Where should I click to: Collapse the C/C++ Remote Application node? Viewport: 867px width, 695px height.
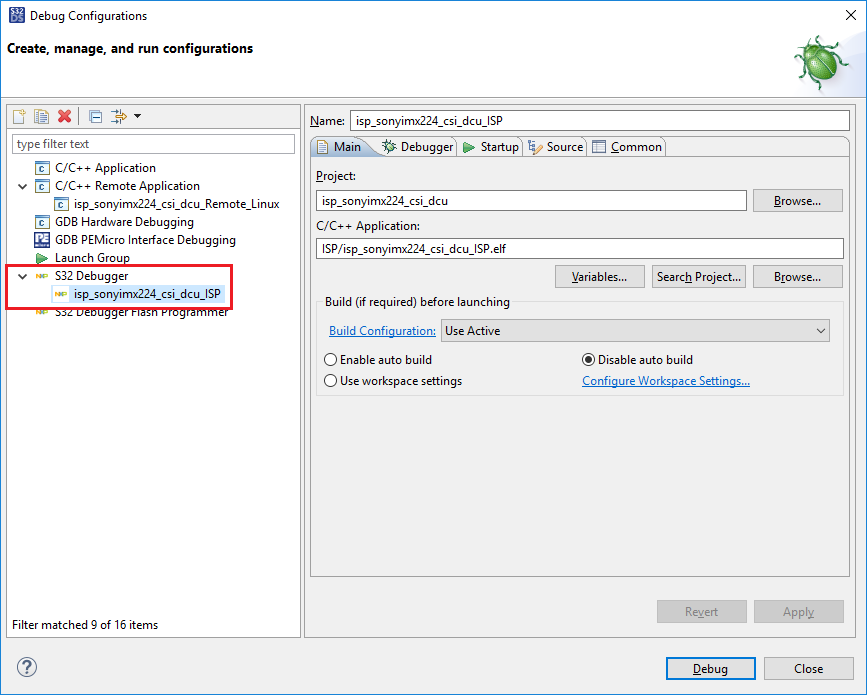coord(23,186)
